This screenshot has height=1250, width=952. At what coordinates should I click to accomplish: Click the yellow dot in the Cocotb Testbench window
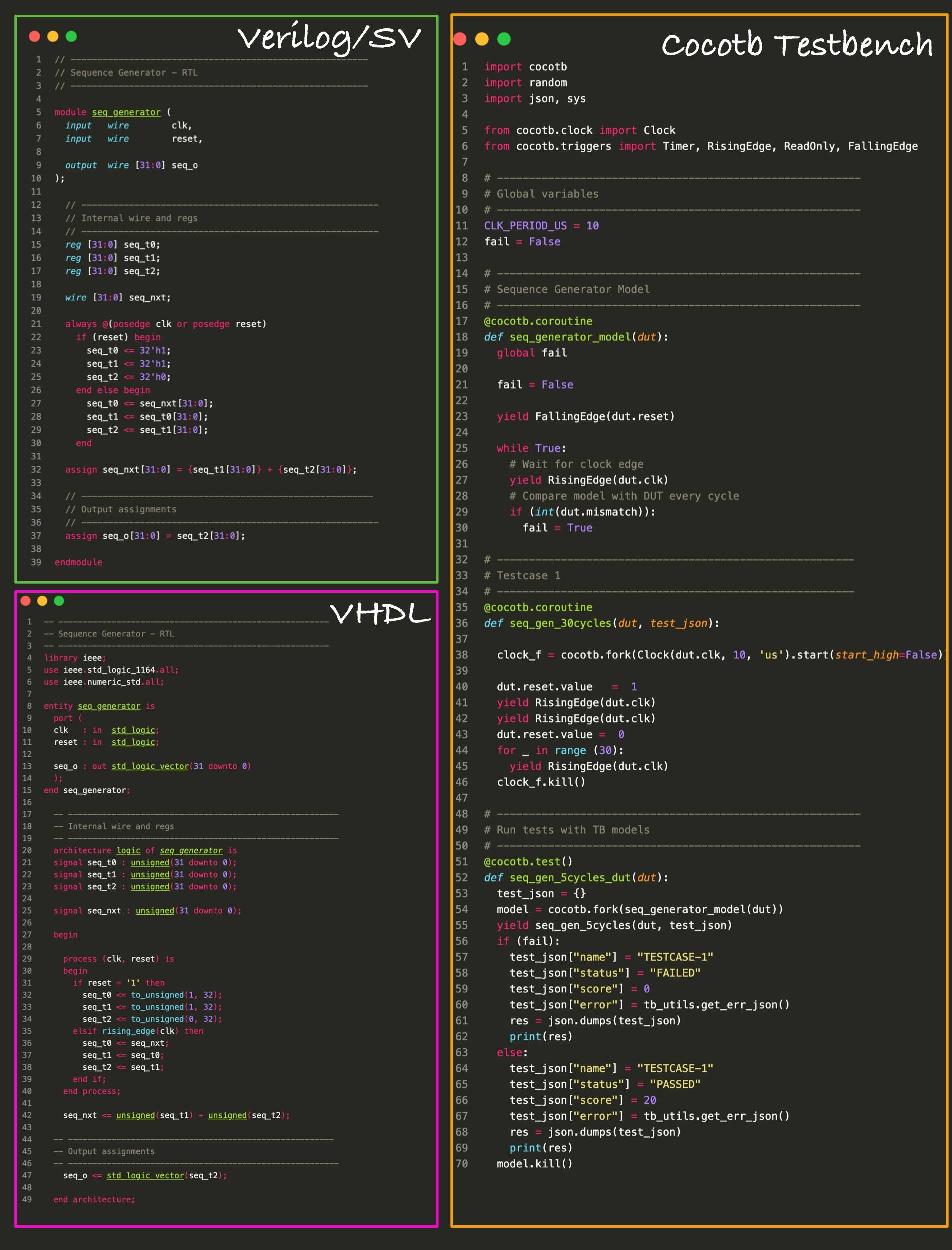pyautogui.click(x=482, y=39)
